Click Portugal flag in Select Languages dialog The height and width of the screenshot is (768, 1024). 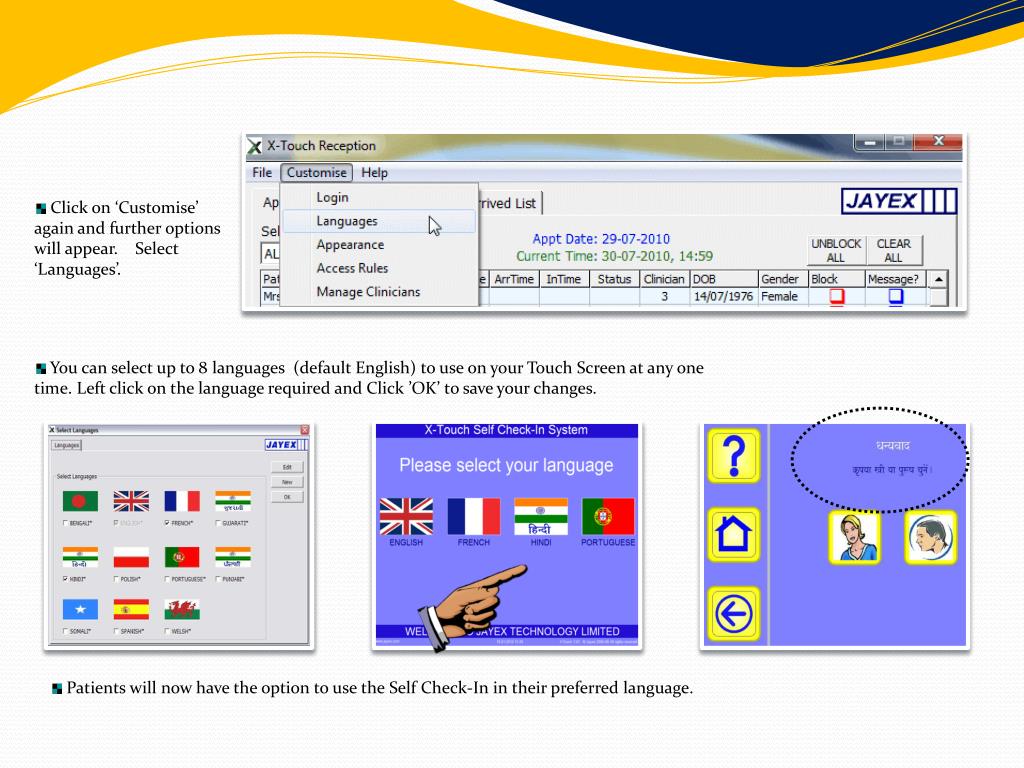coord(182,557)
